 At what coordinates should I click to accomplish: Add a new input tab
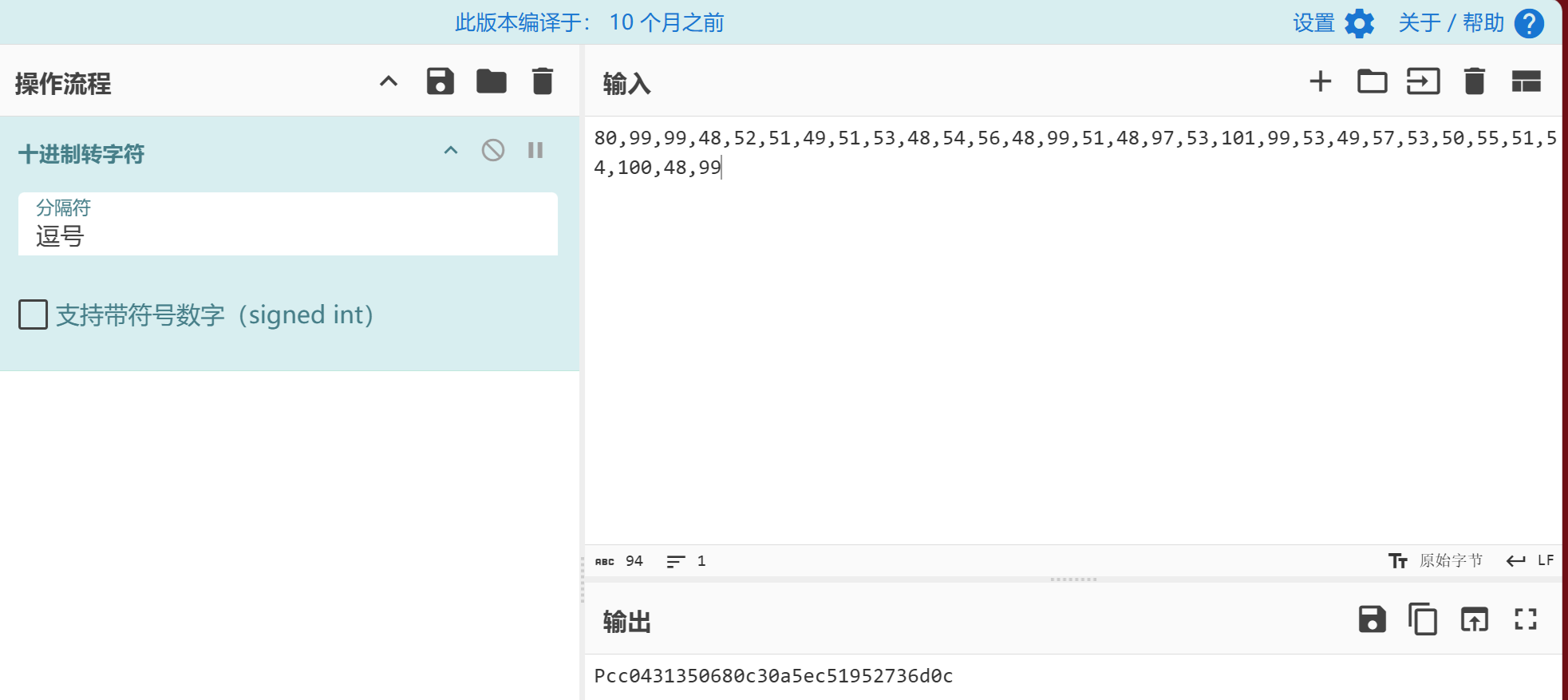click(x=1321, y=81)
